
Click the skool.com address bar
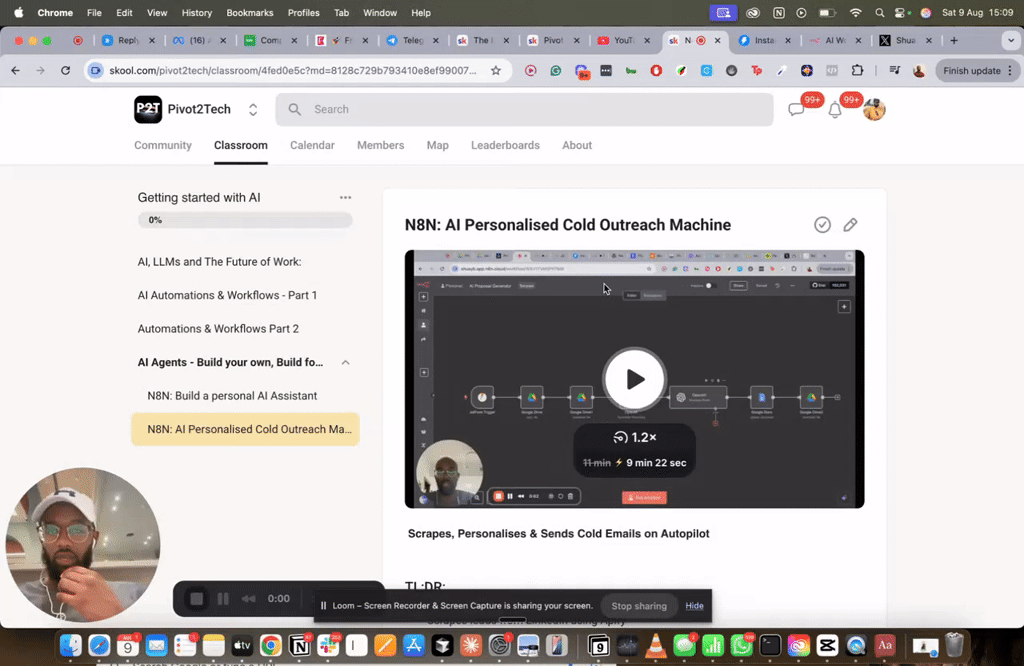(293, 71)
